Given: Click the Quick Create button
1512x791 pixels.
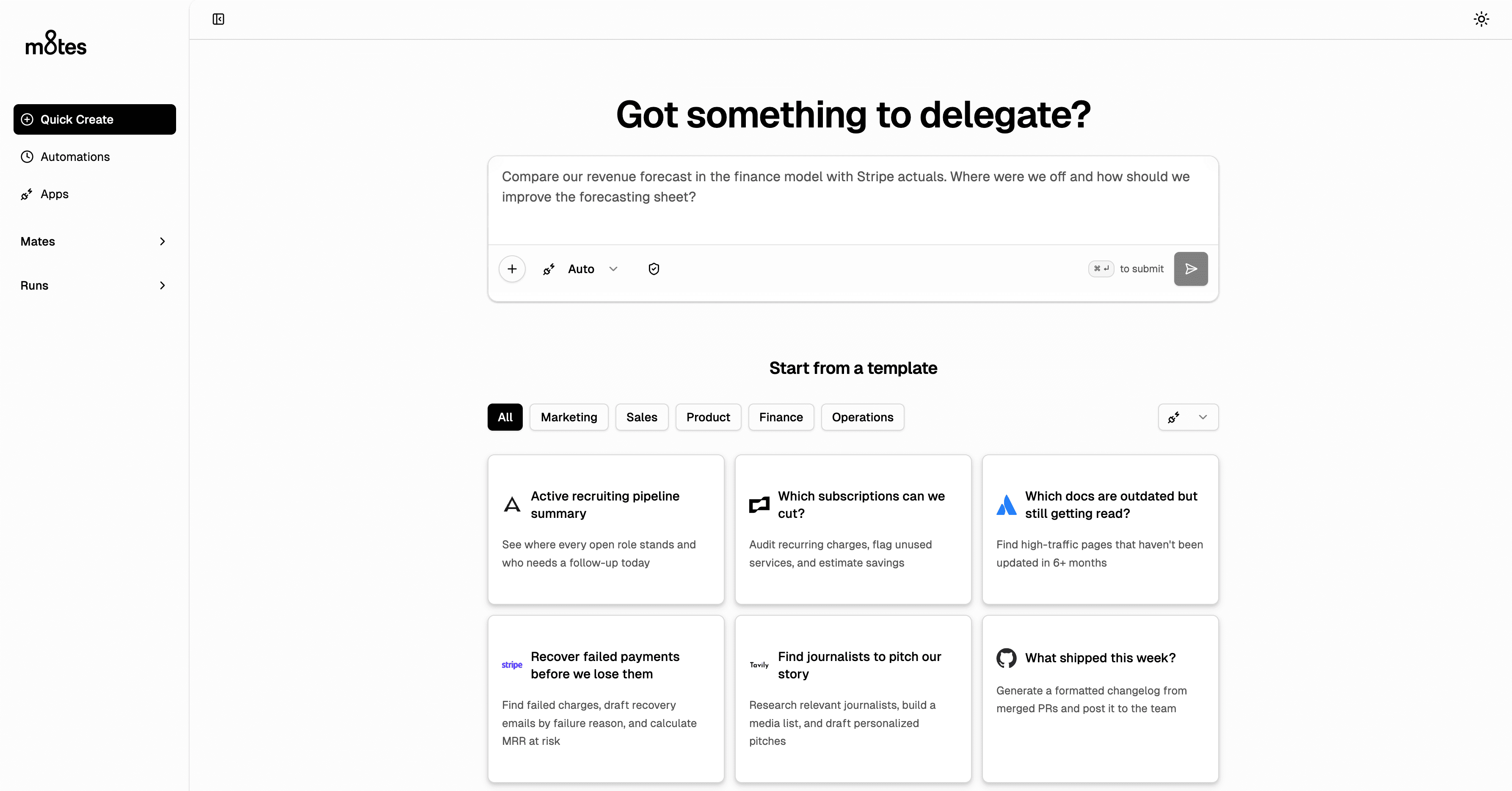Looking at the screenshot, I should 94,119.
